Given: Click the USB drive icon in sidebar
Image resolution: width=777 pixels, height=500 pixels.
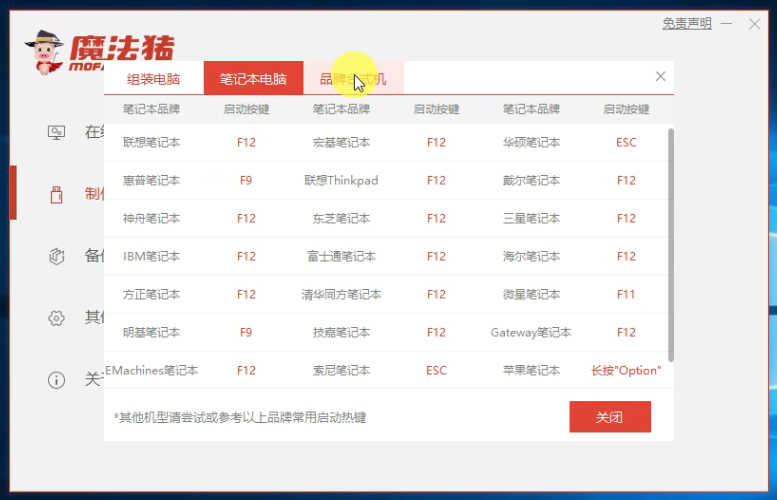Looking at the screenshot, I should click(57, 194).
